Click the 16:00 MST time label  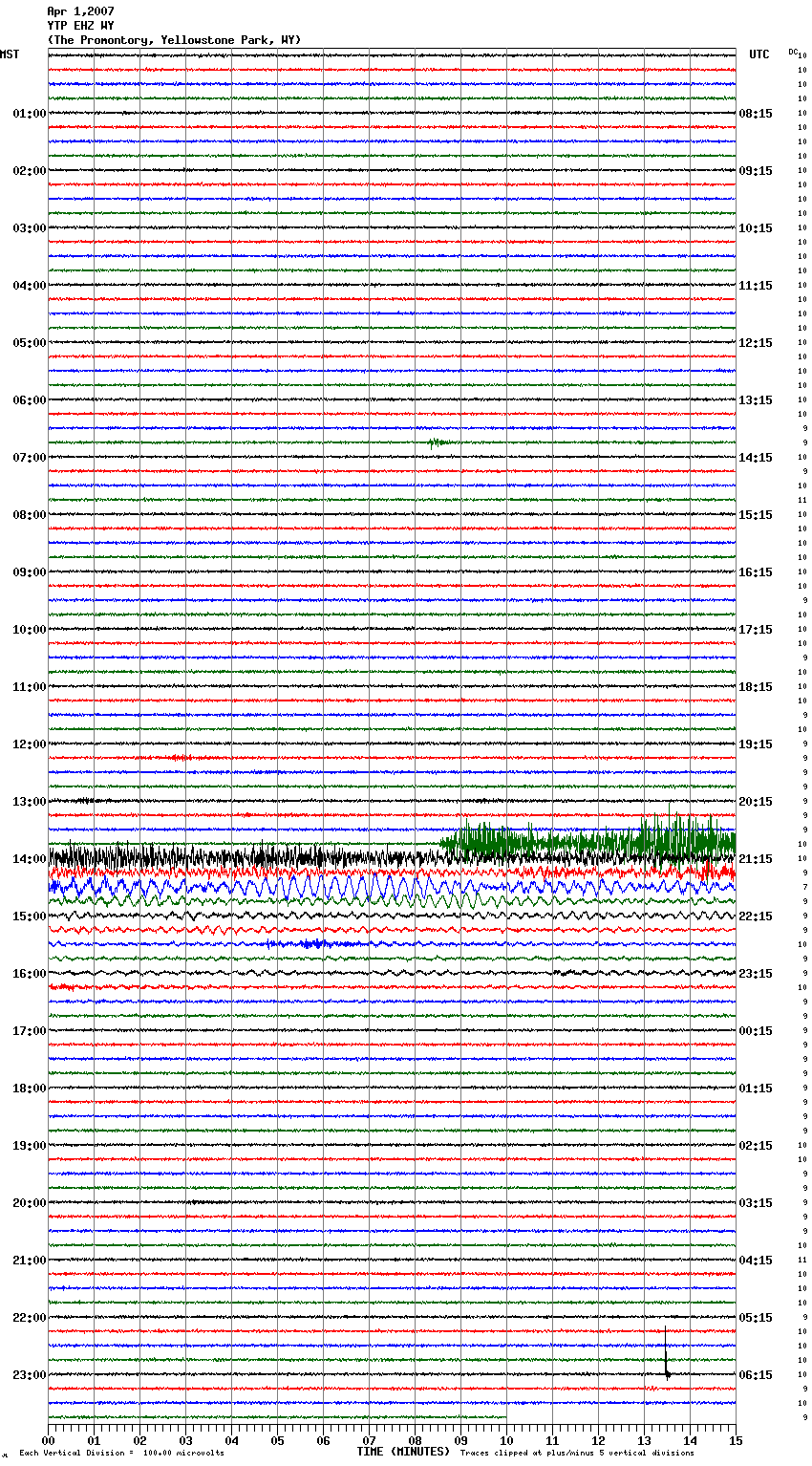(x=30, y=974)
